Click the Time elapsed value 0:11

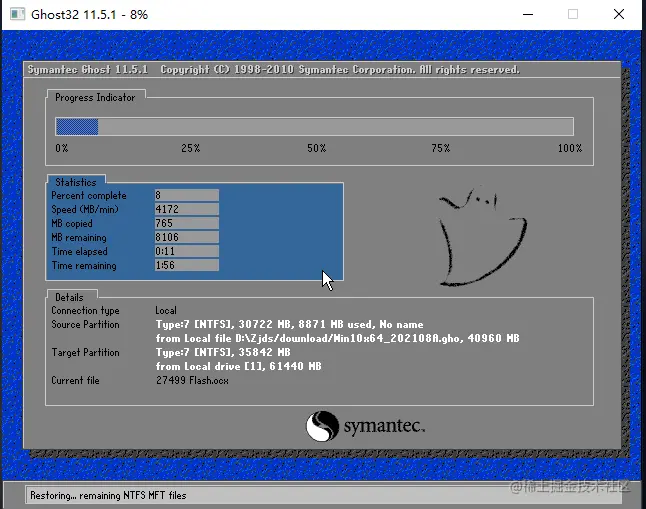tap(187, 251)
